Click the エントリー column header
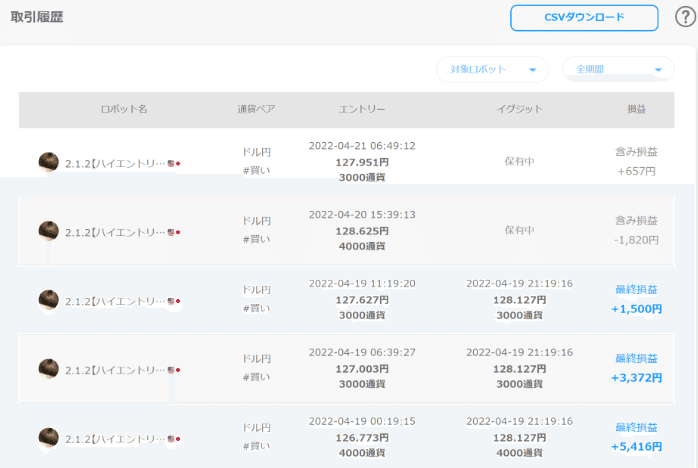 tap(362, 109)
